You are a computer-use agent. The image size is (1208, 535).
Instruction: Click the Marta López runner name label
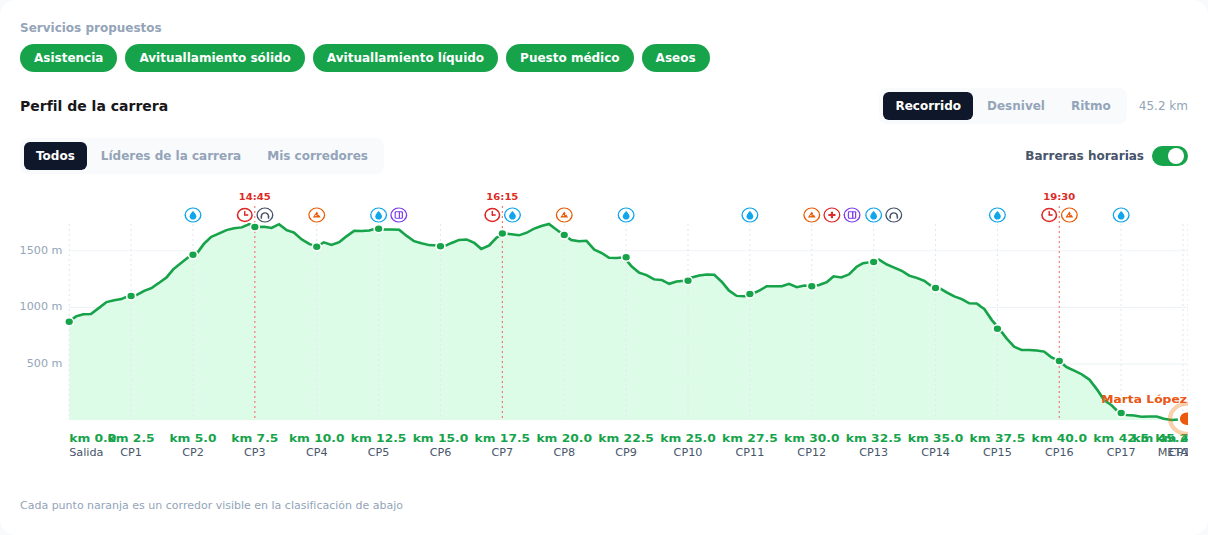[x=1144, y=399]
